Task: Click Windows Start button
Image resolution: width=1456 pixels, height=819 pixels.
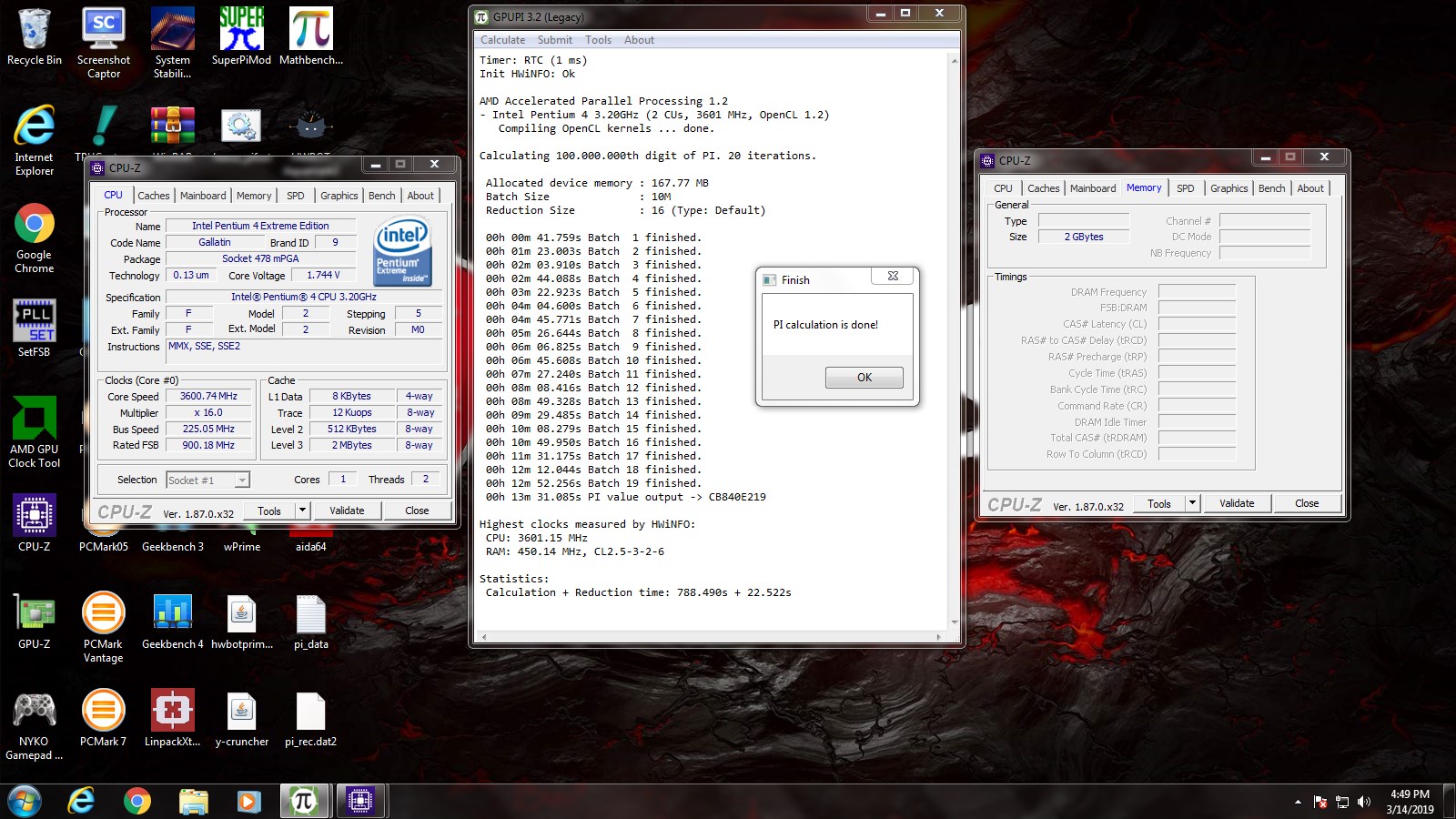Action: coord(25,802)
